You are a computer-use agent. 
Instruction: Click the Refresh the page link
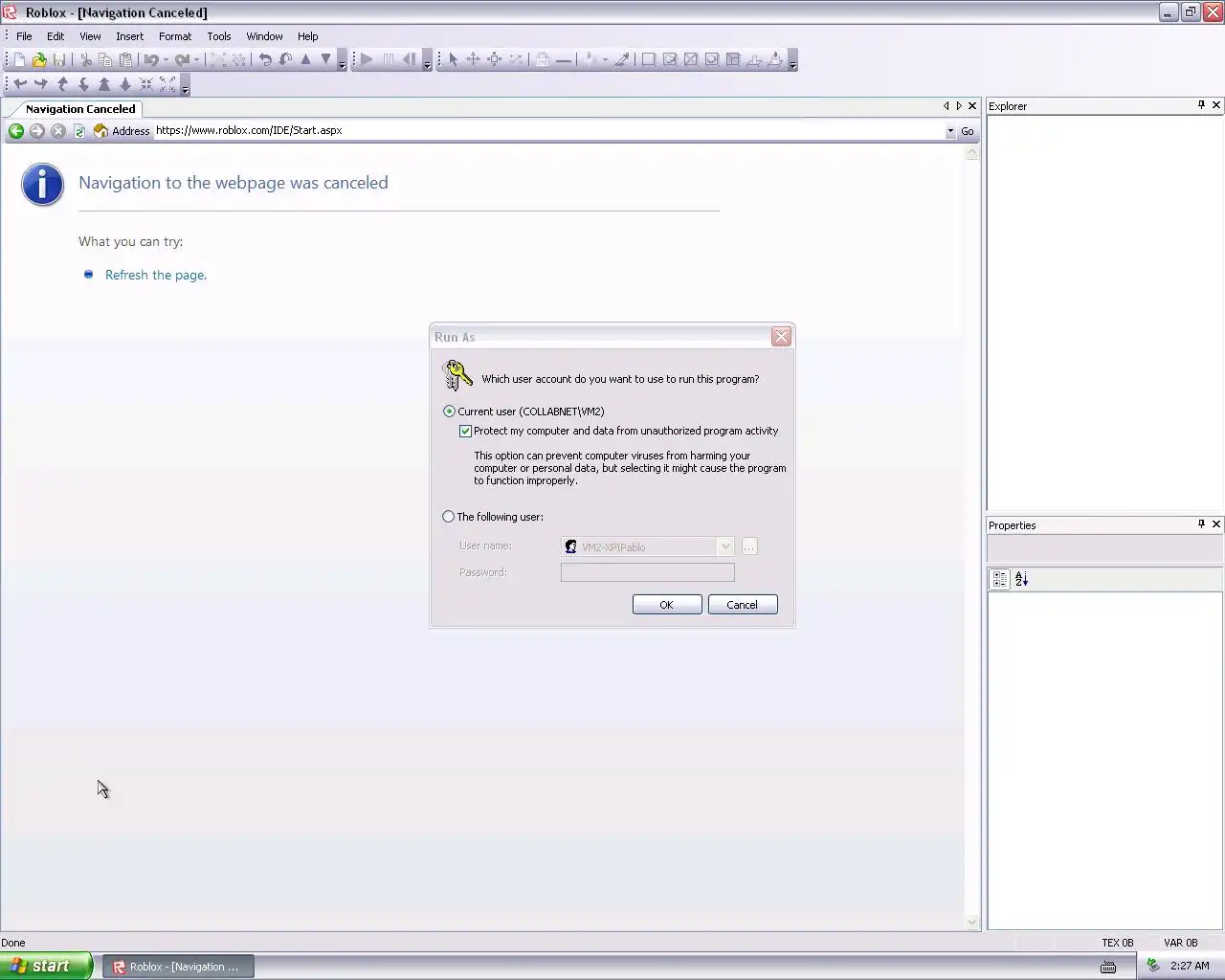(156, 275)
